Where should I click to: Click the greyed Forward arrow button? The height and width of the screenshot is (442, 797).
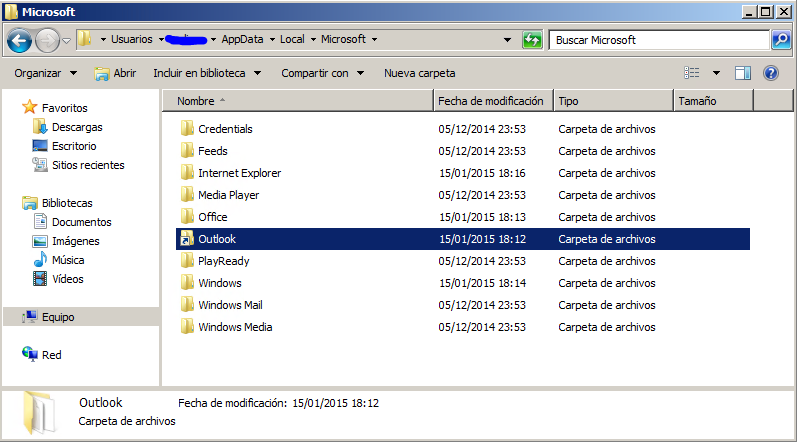(x=47, y=40)
